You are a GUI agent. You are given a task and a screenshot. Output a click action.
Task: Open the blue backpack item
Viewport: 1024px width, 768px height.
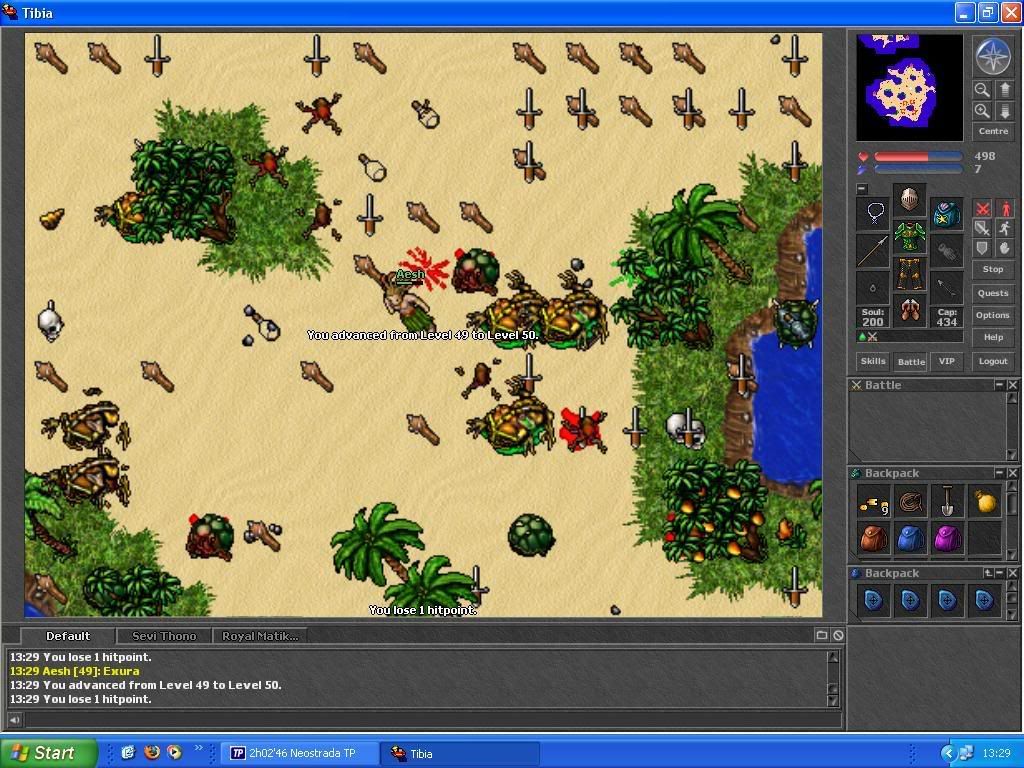[910, 539]
